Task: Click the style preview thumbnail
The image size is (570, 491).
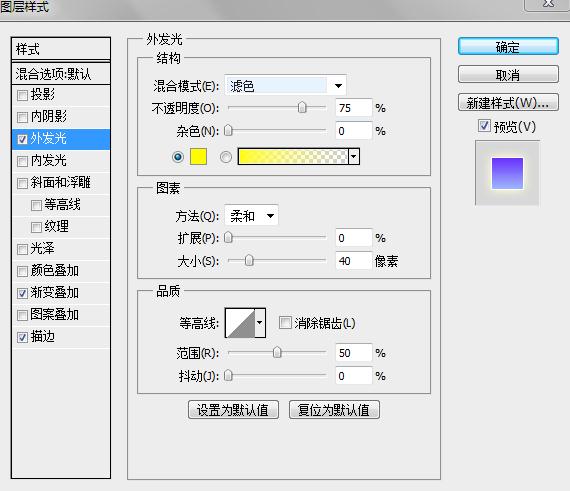Action: 507,173
